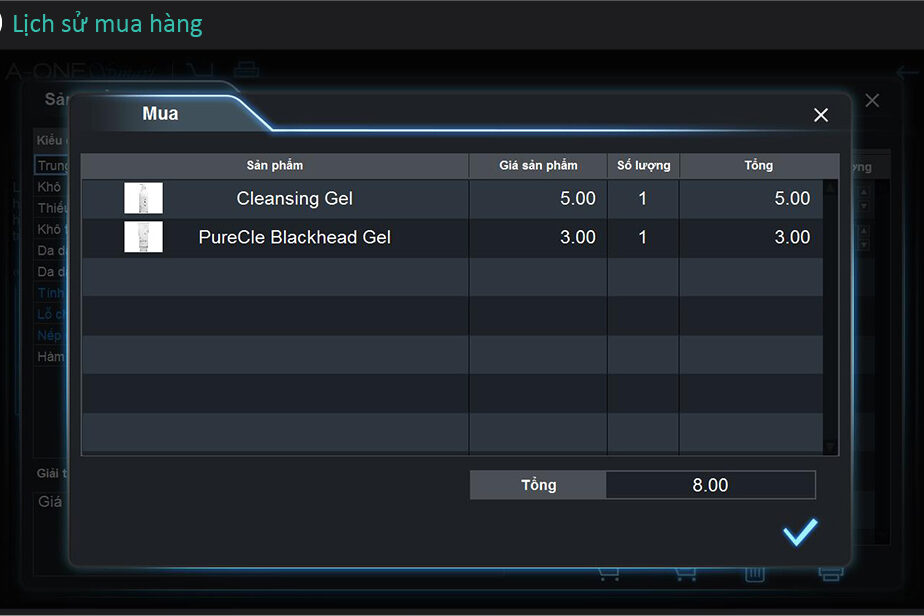Click the Tổng column header

[x=758, y=165]
